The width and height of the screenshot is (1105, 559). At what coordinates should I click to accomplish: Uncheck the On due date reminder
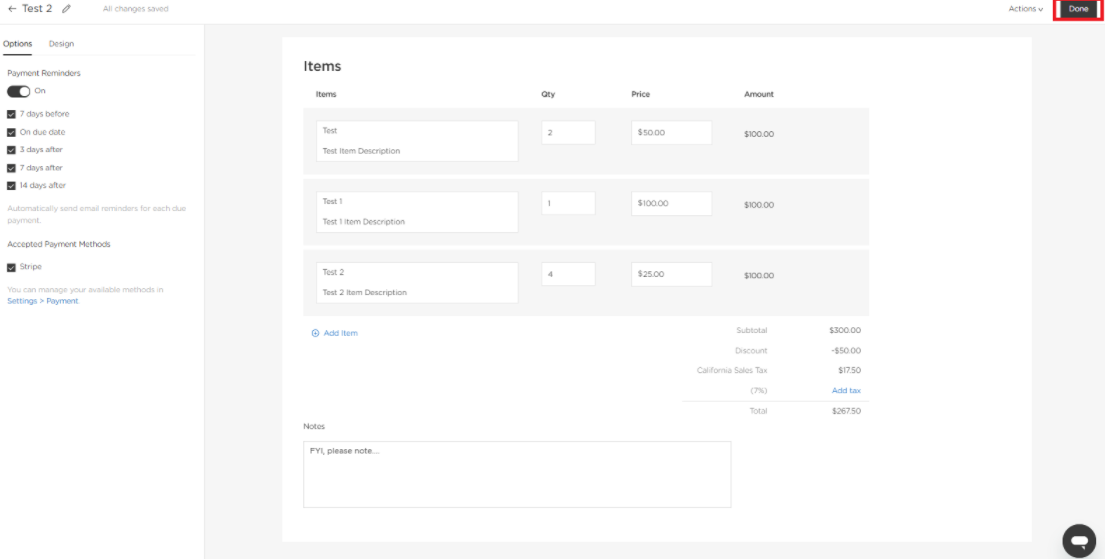tap(11, 133)
